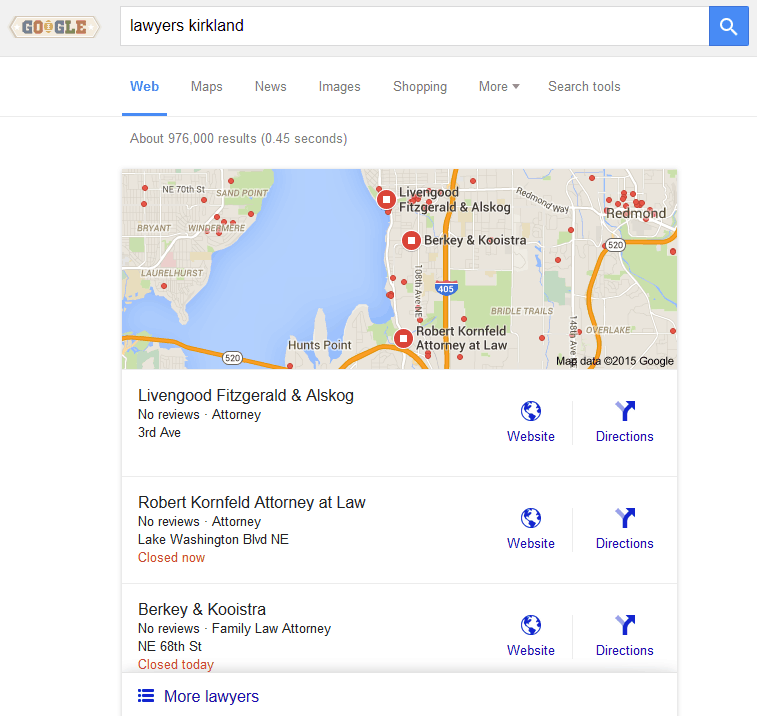Click the search box with 'lawyers kirkland'

click(x=414, y=26)
